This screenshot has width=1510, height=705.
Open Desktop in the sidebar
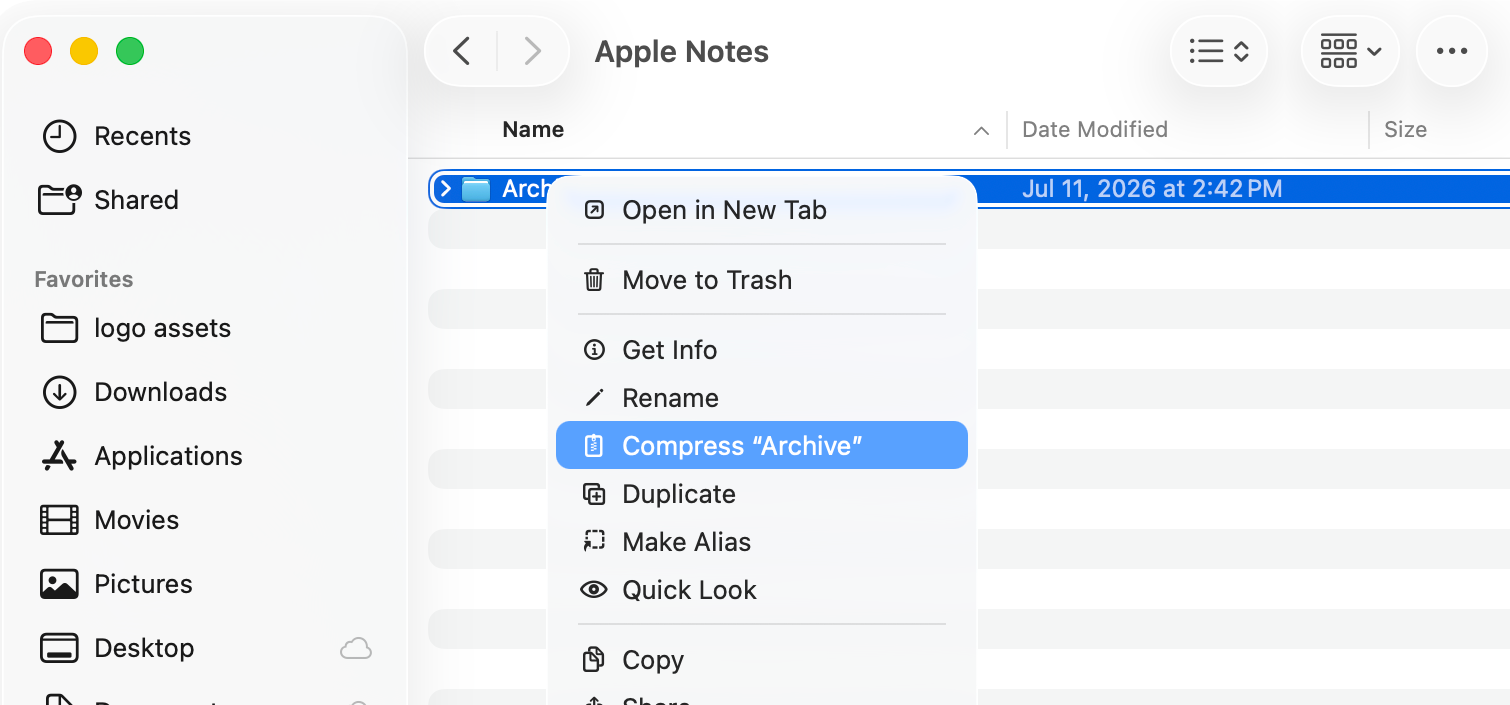[x=144, y=648]
